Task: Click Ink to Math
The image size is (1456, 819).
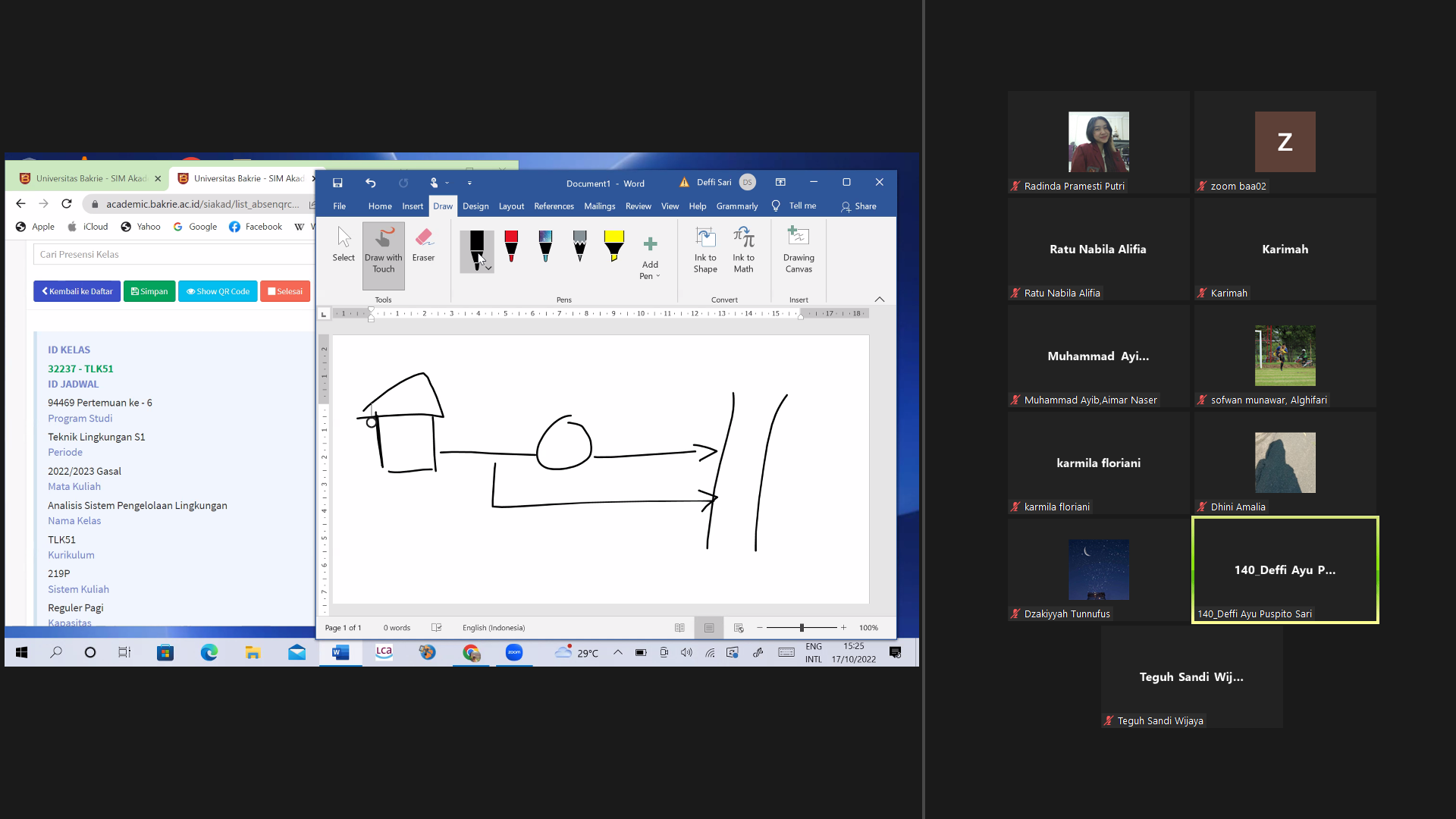Action: click(744, 250)
